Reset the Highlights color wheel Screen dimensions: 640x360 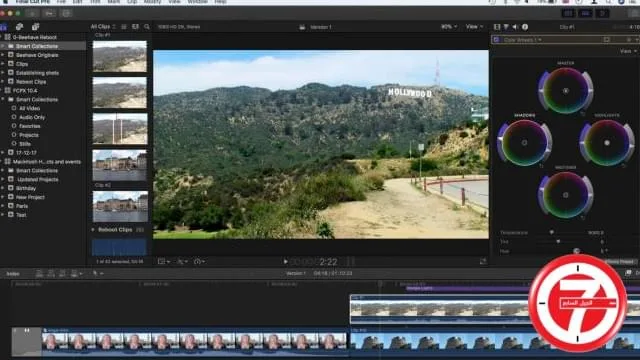coord(624,166)
